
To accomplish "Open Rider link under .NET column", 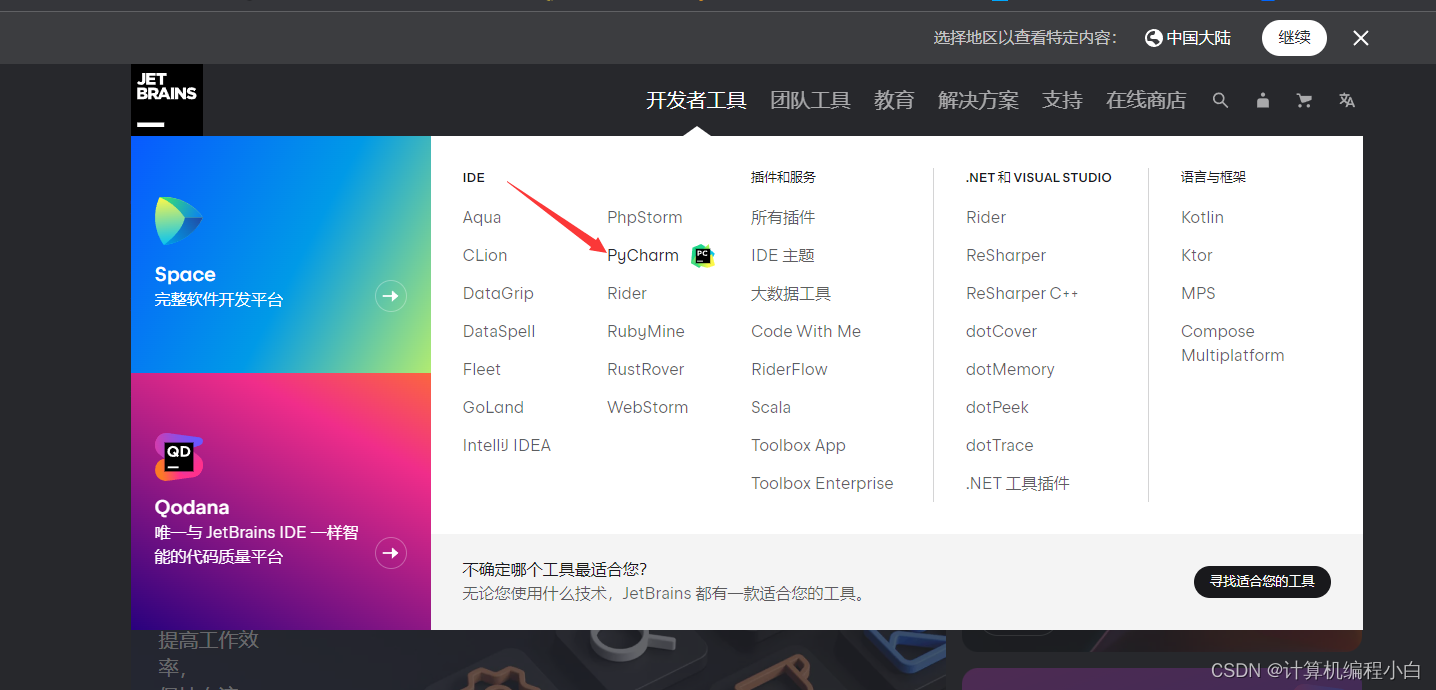I will [986, 217].
